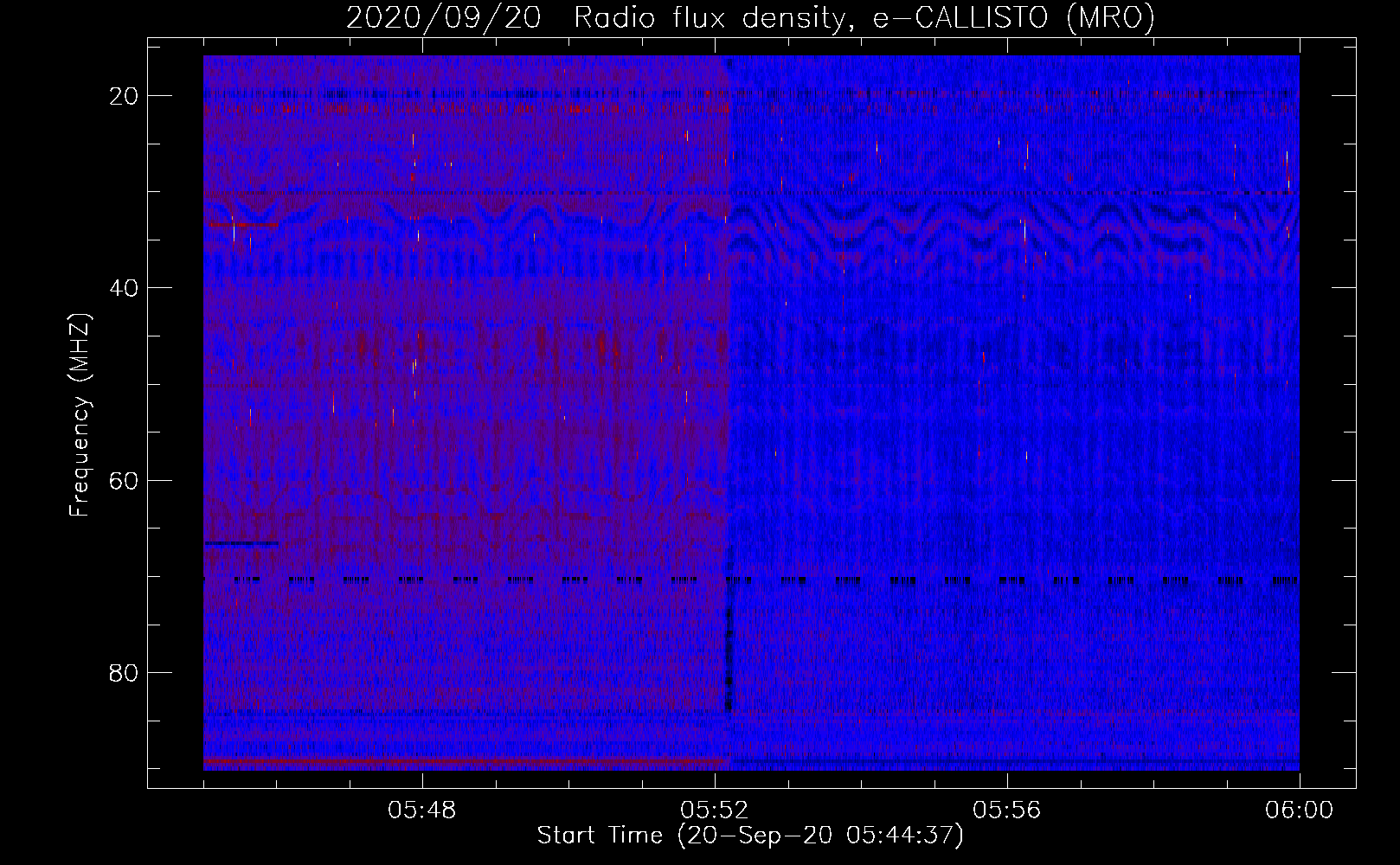The width and height of the screenshot is (1400, 865).
Task: Click the 05:52 time tick label
Action: coord(715,811)
